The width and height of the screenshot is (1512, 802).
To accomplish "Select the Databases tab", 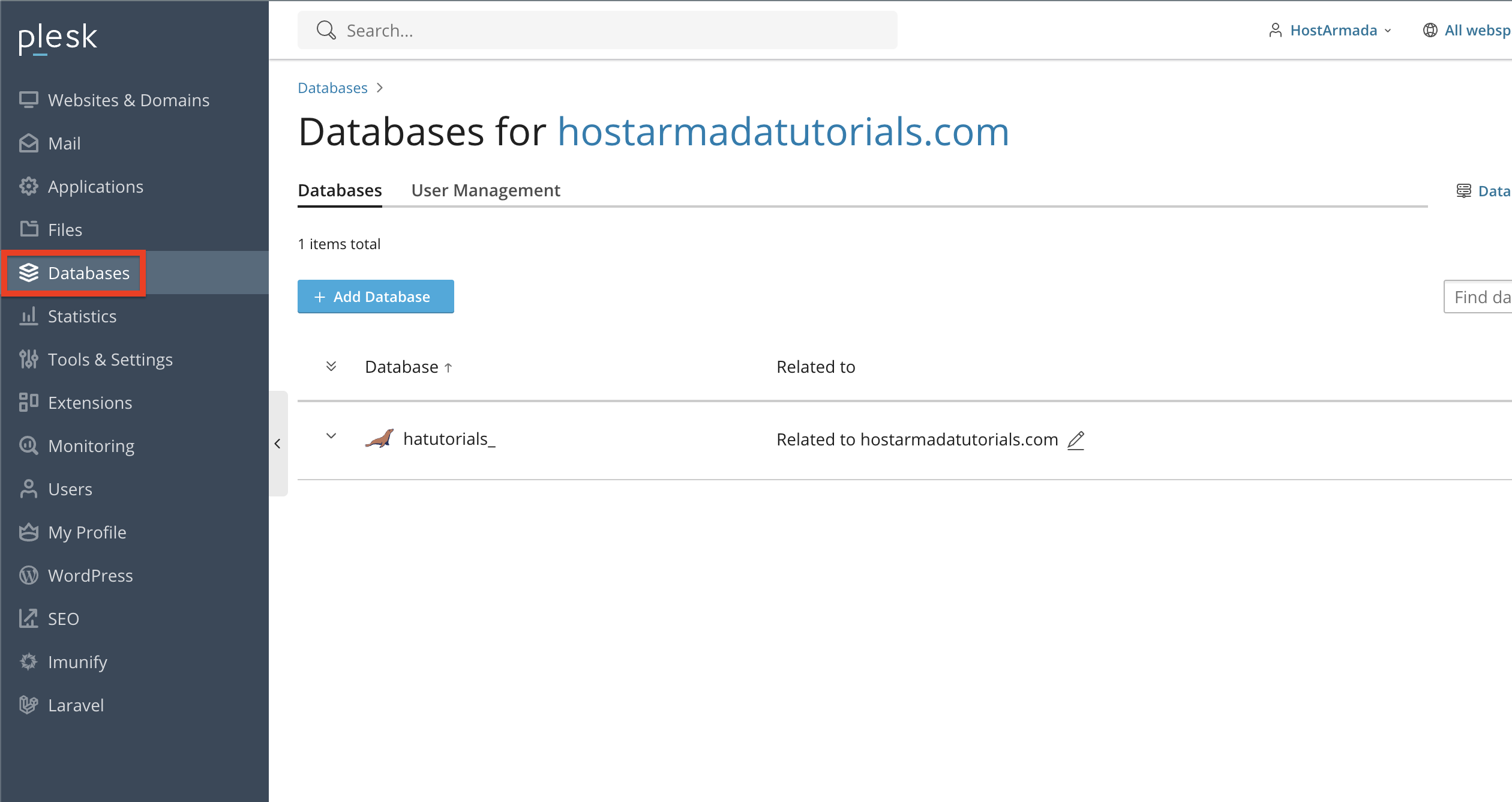I will coord(340,190).
